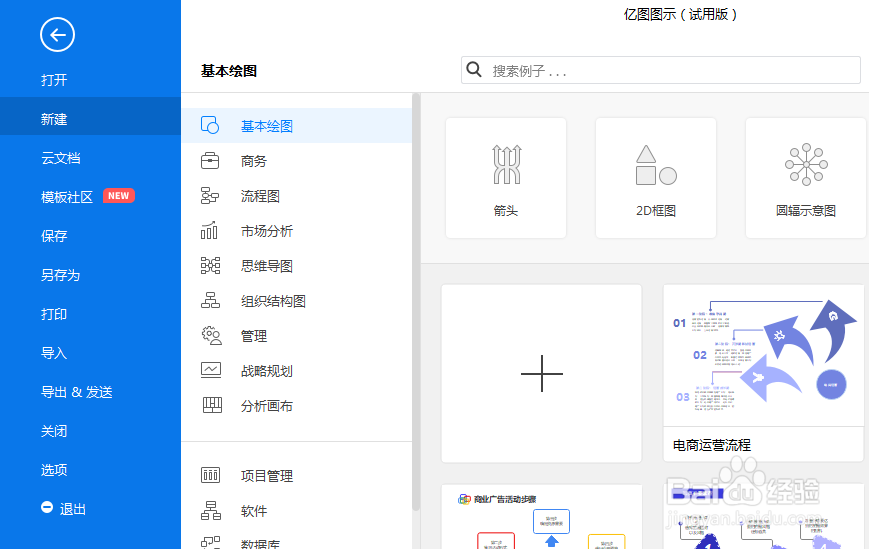Click the 软件 category icon
869x549 pixels.
211,510
